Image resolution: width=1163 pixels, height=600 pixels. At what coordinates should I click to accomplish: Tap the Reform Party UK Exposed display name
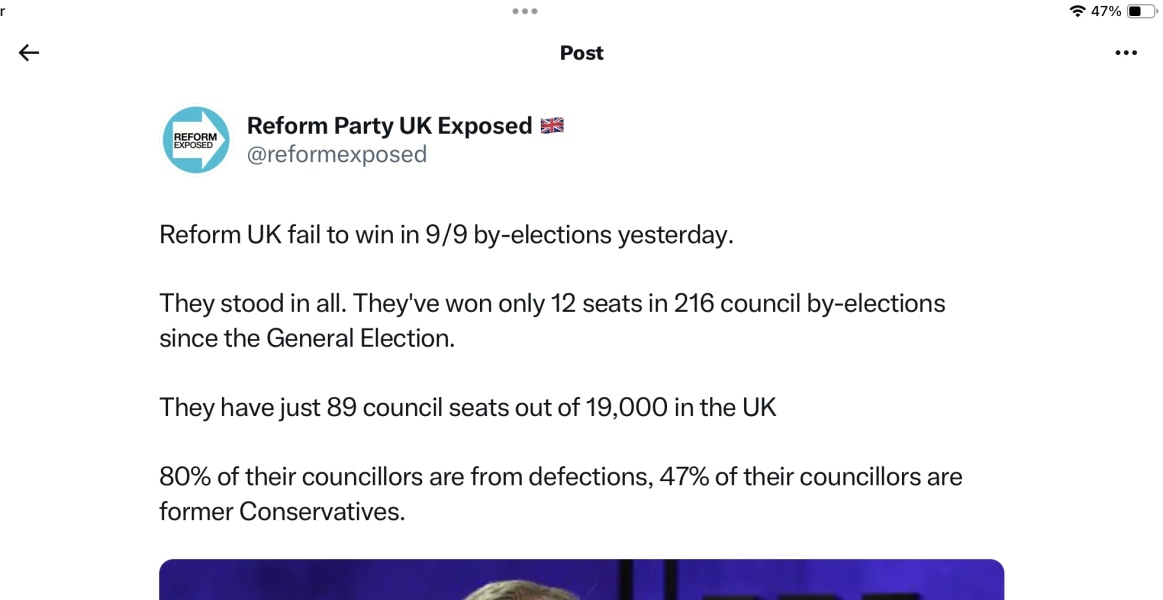[389, 125]
